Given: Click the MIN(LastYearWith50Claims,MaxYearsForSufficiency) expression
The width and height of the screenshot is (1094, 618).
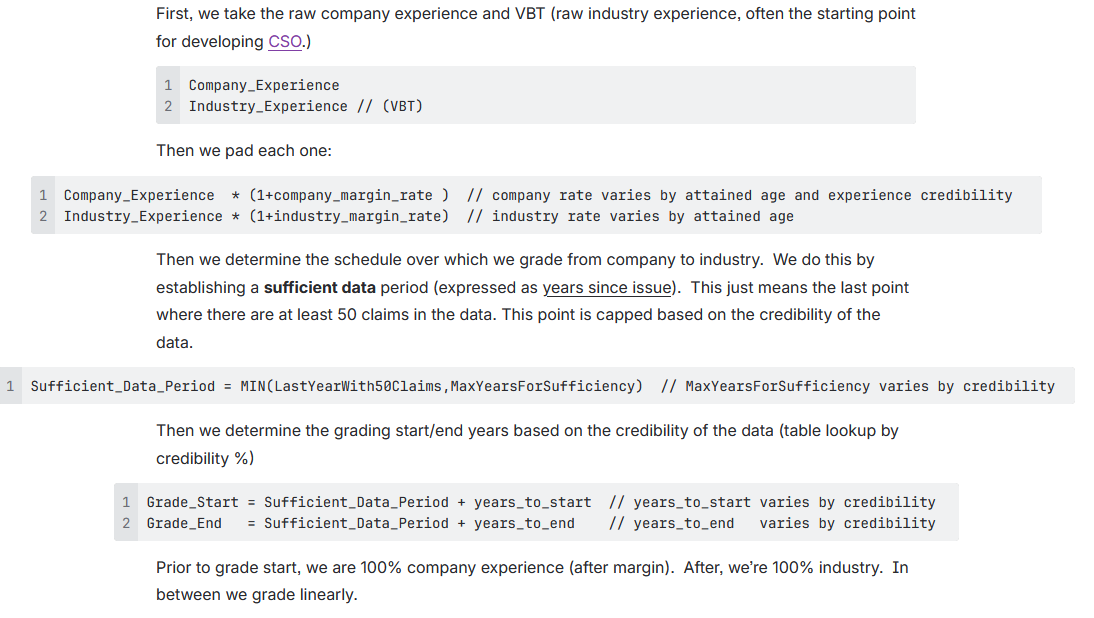Looking at the screenshot, I should point(441,387).
